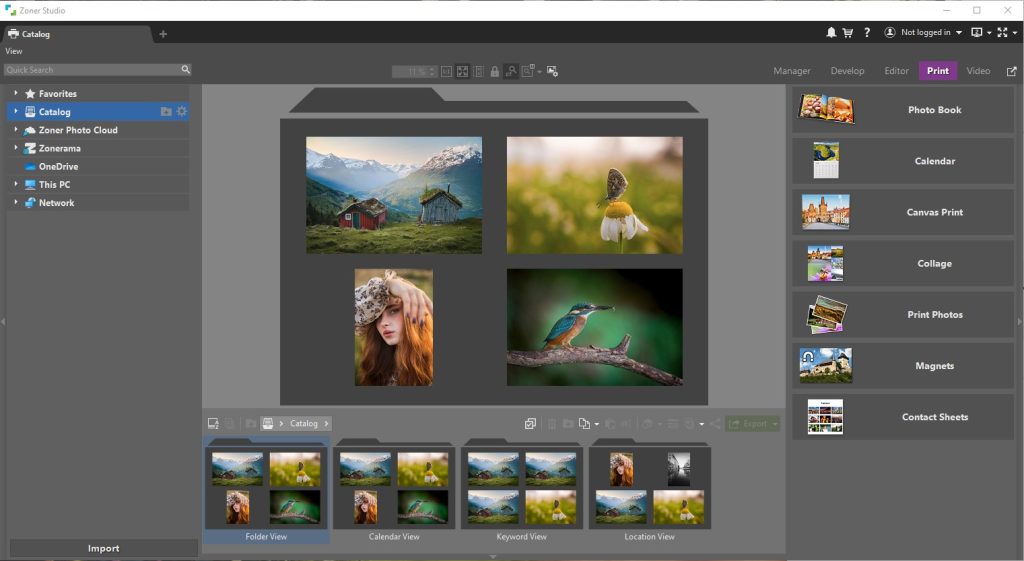Click the magnifier icon in Quick Search

pyautogui.click(x=185, y=70)
